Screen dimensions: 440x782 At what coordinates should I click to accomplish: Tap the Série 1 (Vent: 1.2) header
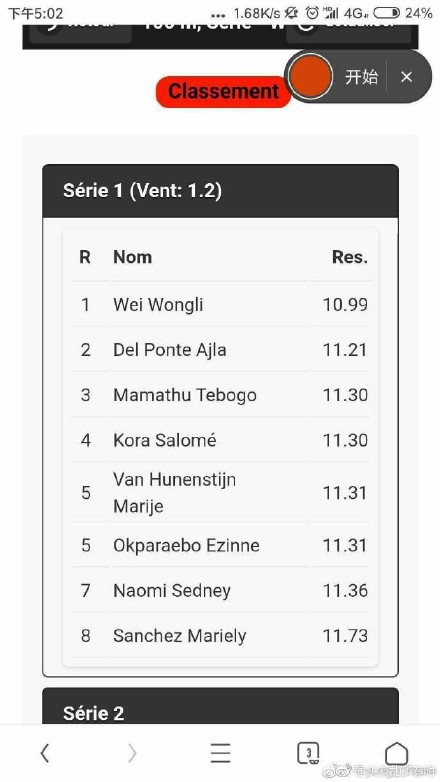pyautogui.click(x=220, y=191)
